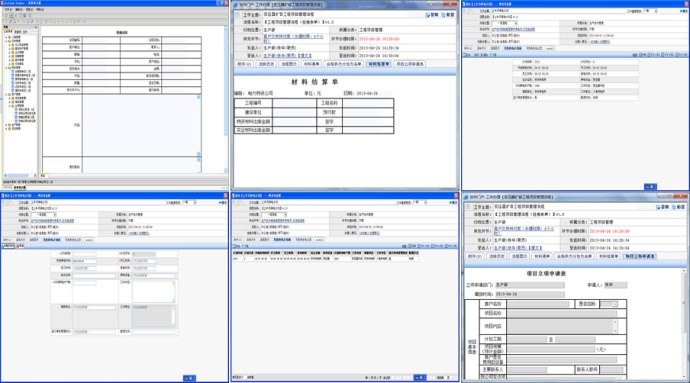Switch to 项目立项申请表 tab in 材料结算单 window
Screen dimensions: 690x383
[410, 64]
